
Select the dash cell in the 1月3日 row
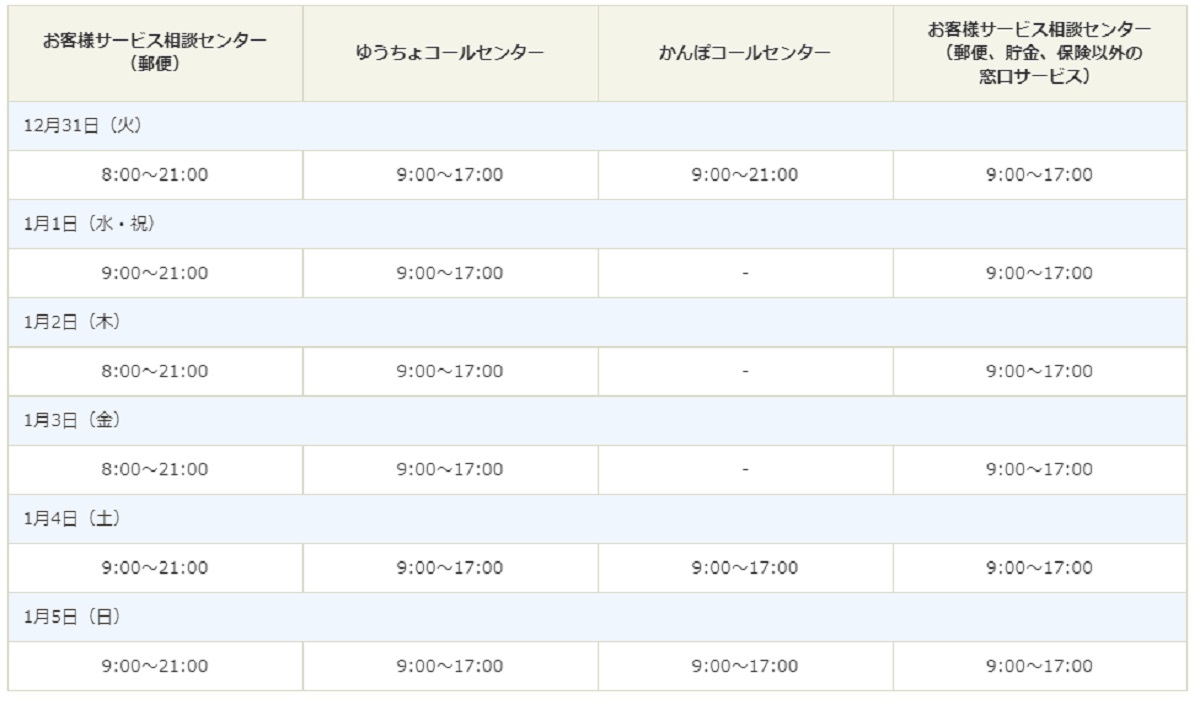click(x=746, y=469)
